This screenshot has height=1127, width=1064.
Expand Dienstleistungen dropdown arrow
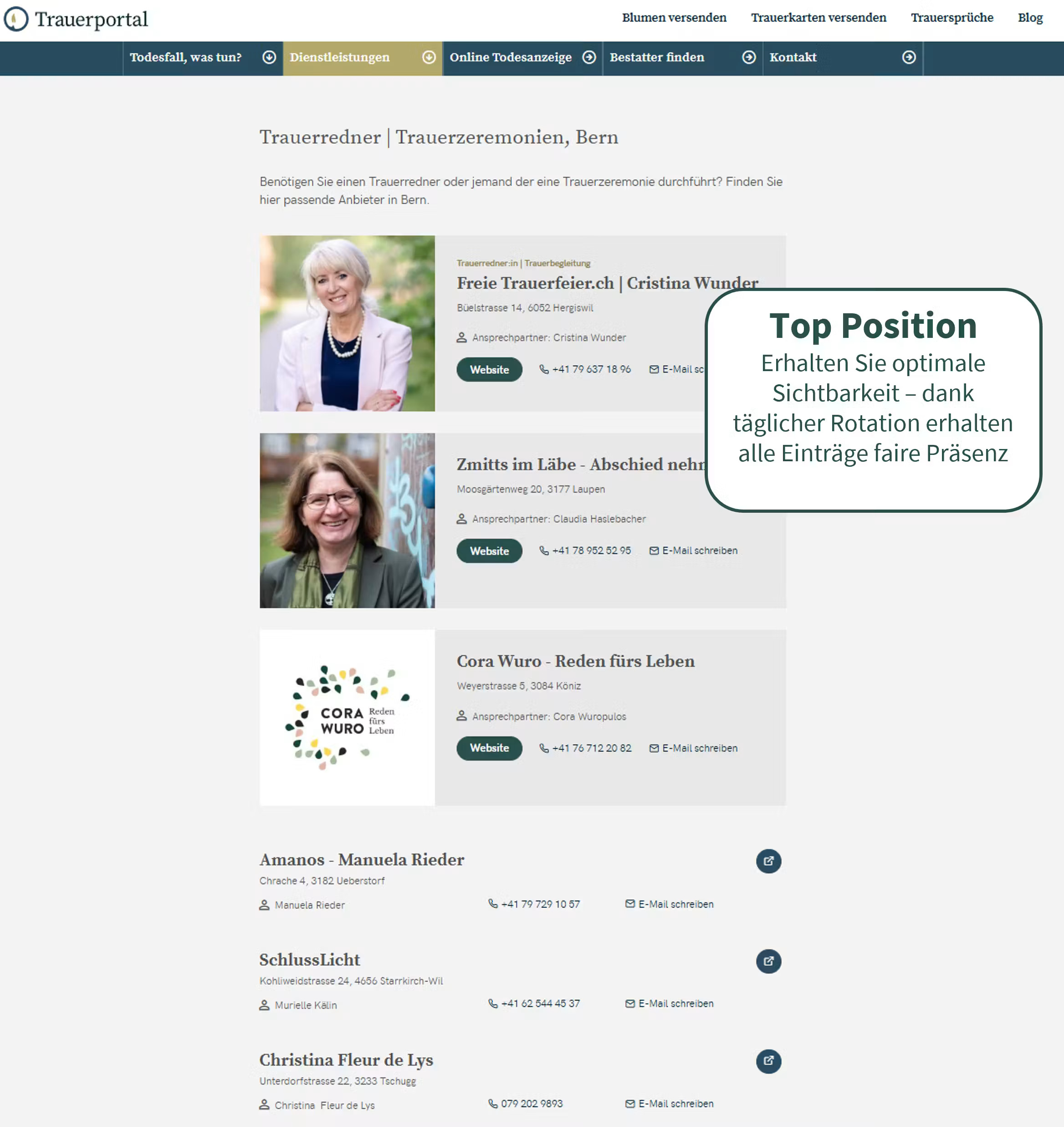[x=430, y=57]
